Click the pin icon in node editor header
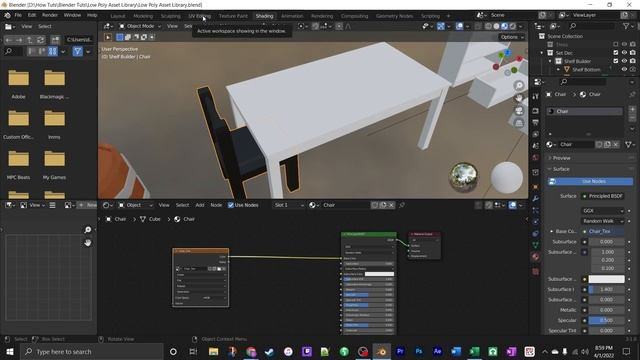This screenshot has height=360, width=640. pos(402,205)
